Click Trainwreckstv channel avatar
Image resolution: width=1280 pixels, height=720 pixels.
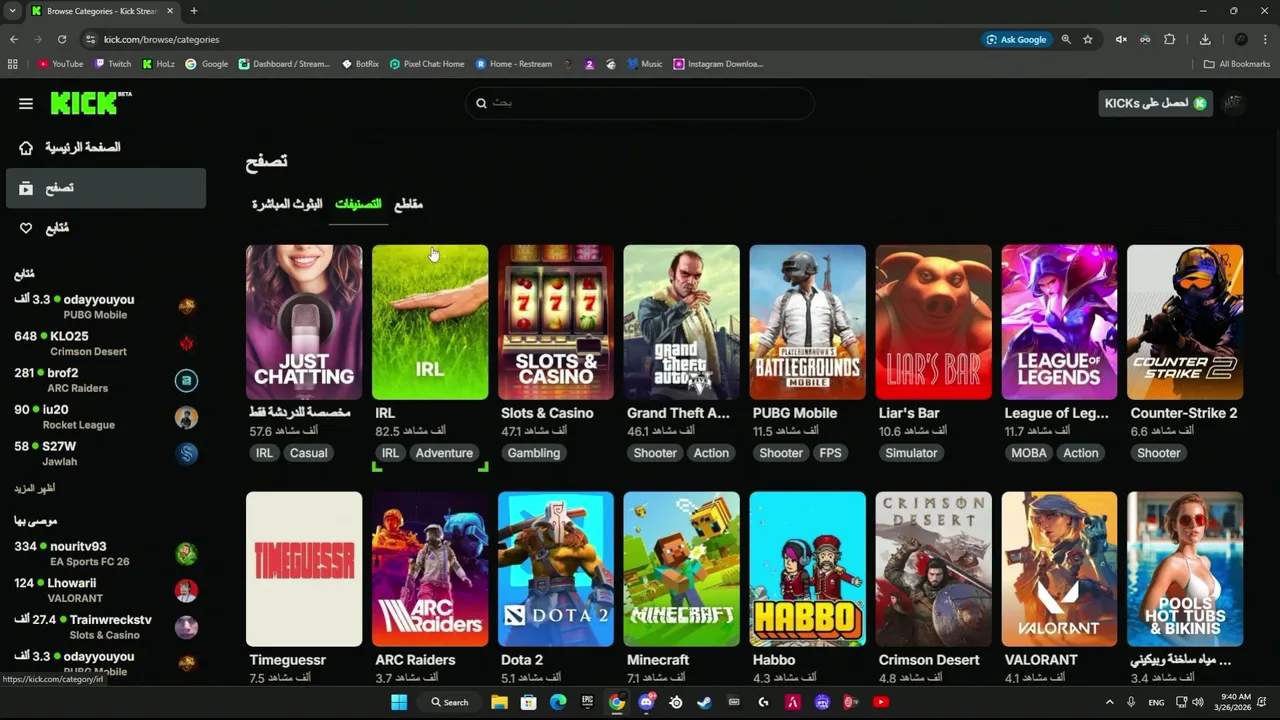186,627
